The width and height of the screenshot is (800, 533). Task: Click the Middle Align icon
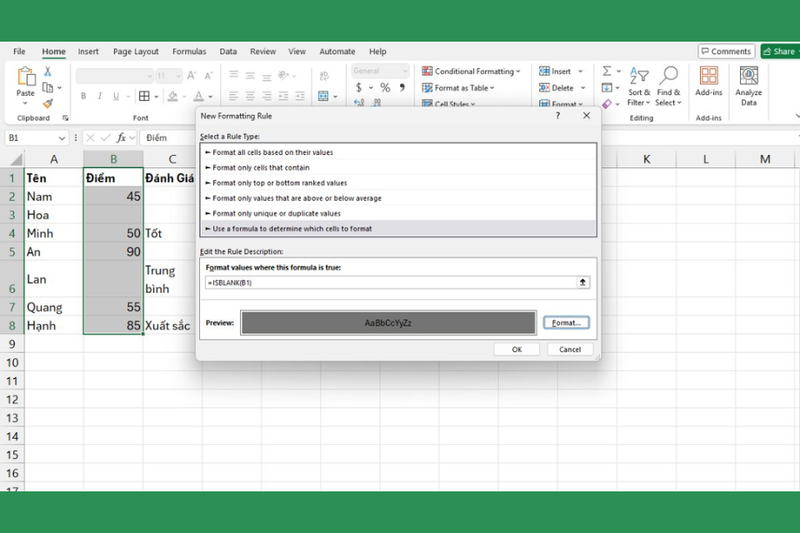click(250, 75)
